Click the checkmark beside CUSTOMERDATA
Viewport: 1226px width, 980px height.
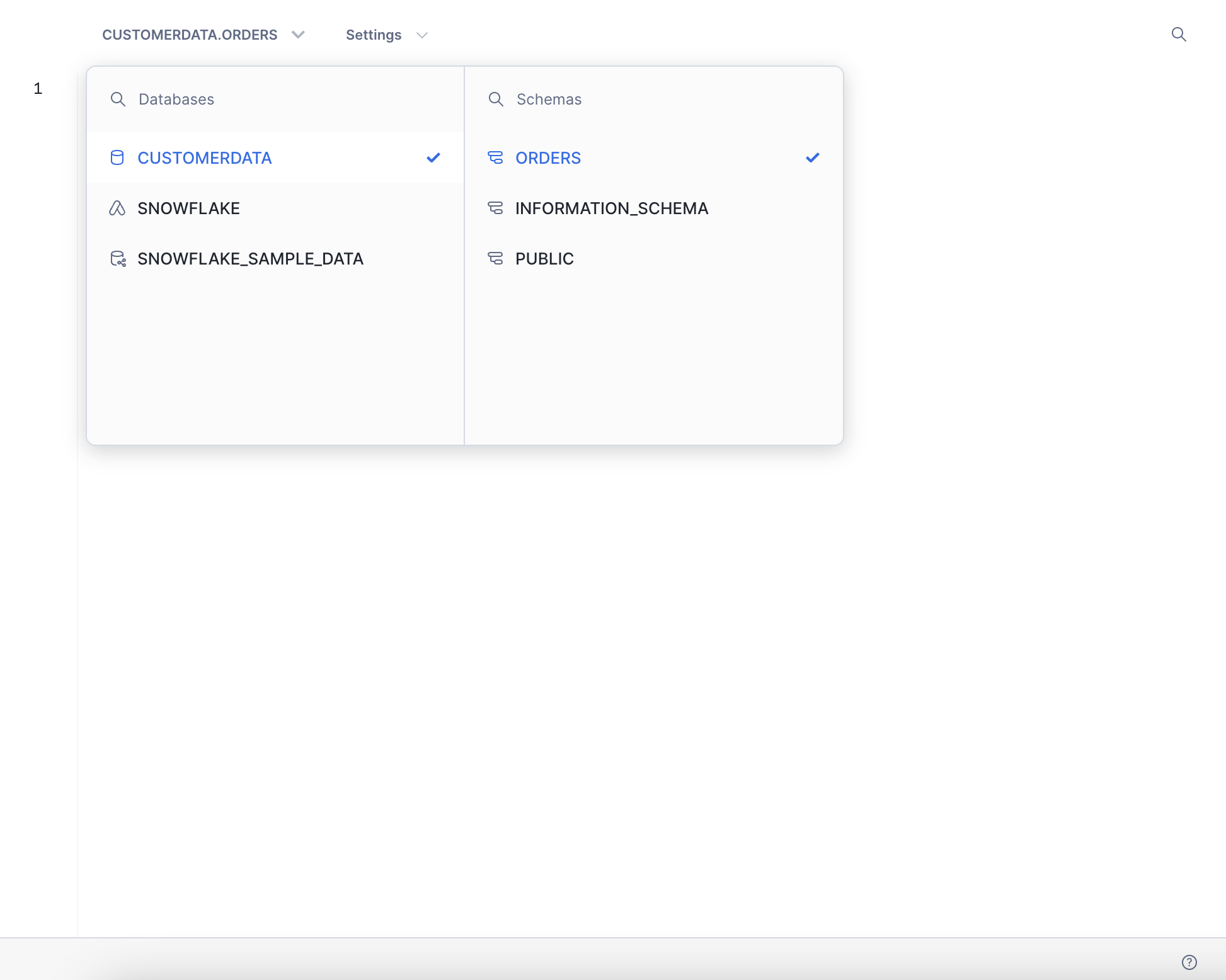click(x=433, y=157)
